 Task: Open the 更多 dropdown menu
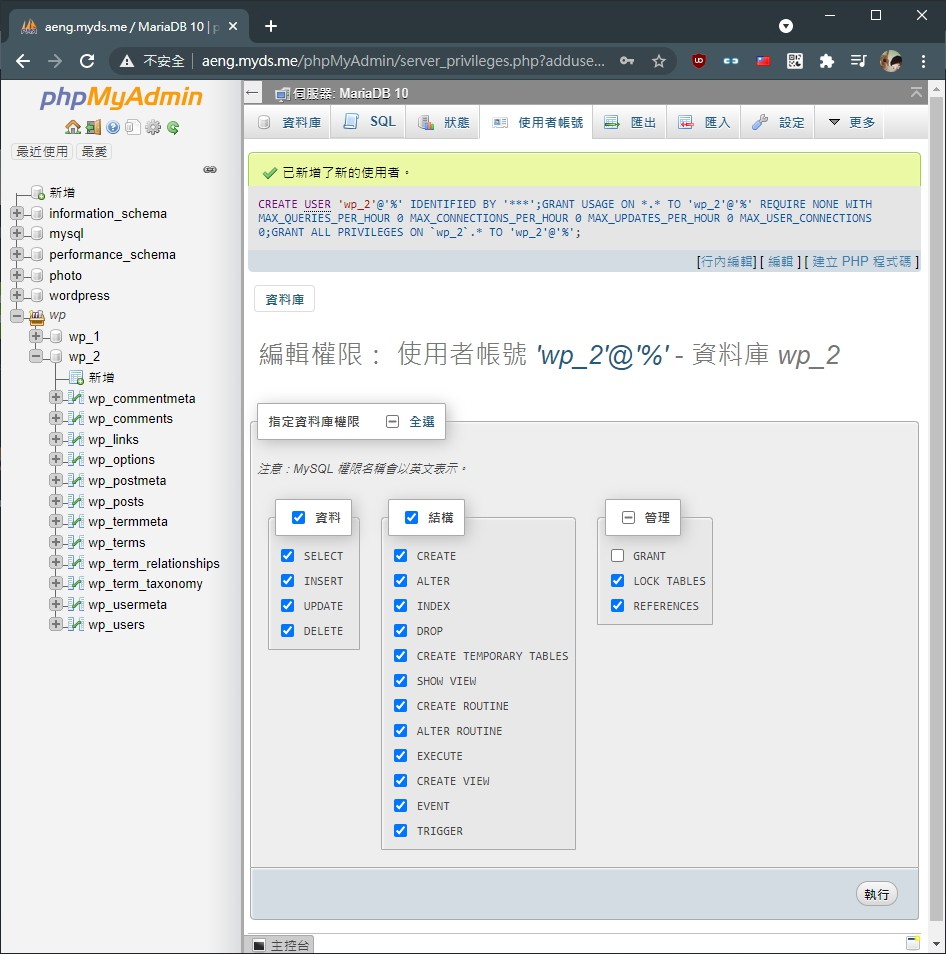pyautogui.click(x=851, y=122)
